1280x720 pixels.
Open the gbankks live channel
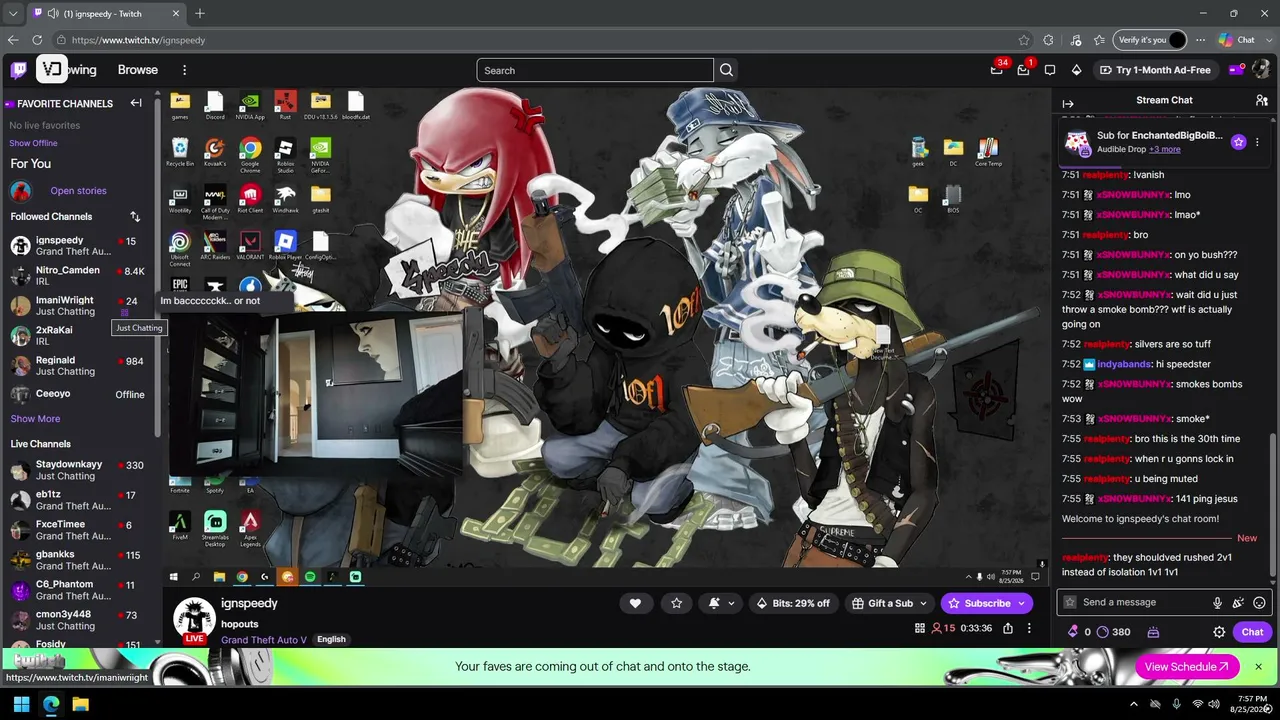coord(78,560)
